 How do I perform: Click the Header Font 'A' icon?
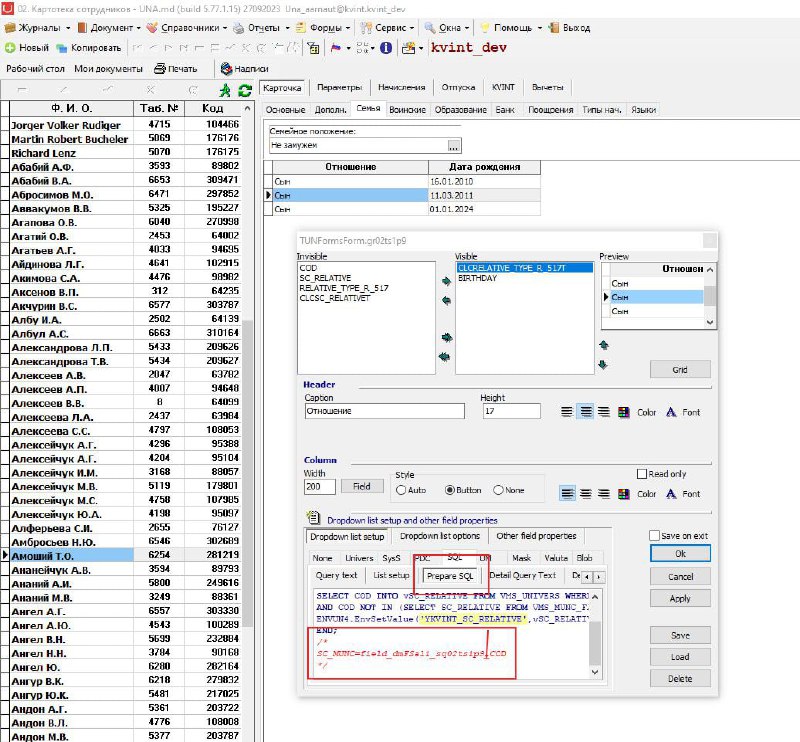coord(671,412)
